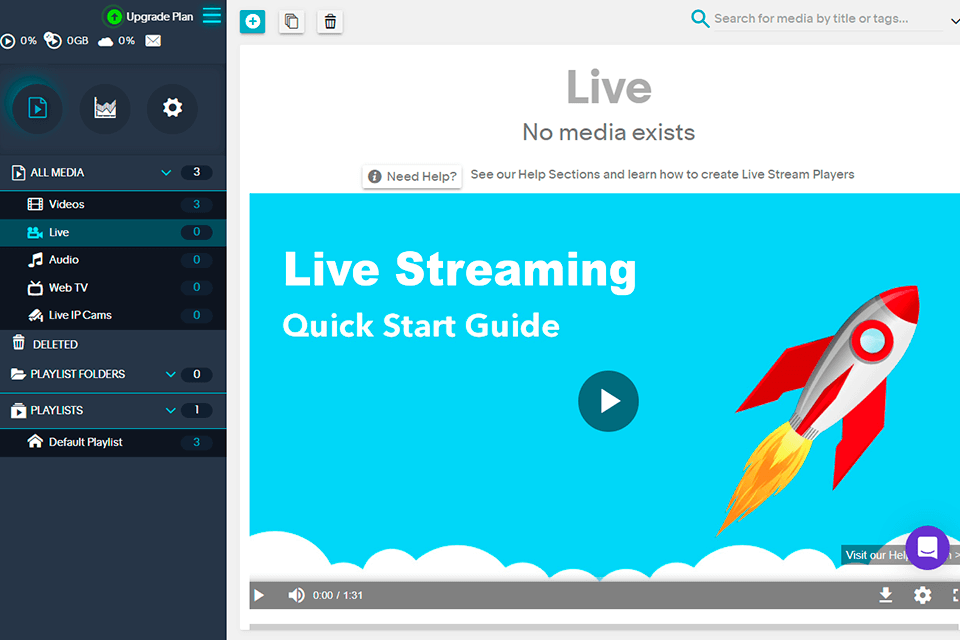Select the media library round icon

coord(37,108)
